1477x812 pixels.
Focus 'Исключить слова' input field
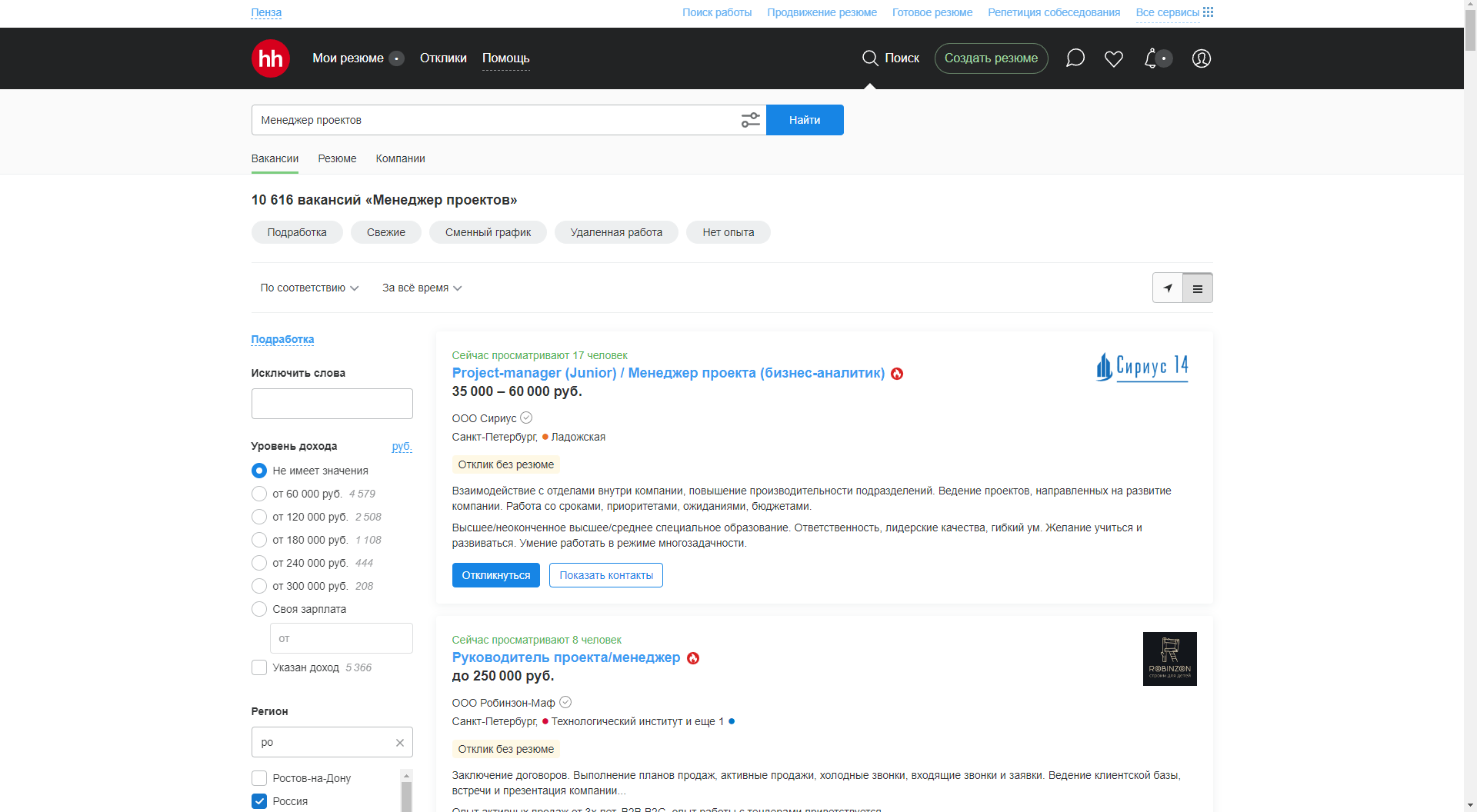332,404
